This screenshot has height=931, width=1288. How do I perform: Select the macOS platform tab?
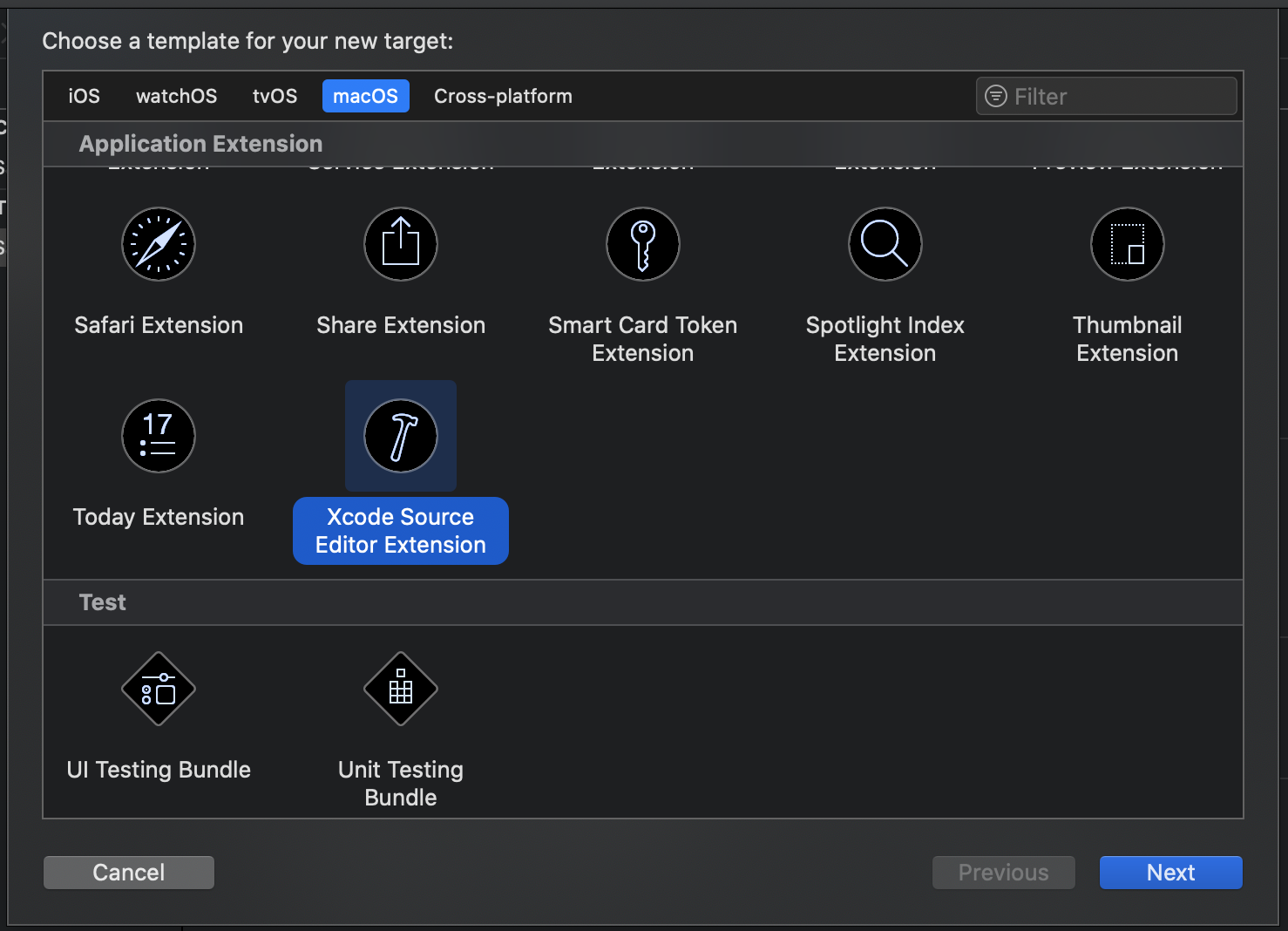(x=366, y=96)
